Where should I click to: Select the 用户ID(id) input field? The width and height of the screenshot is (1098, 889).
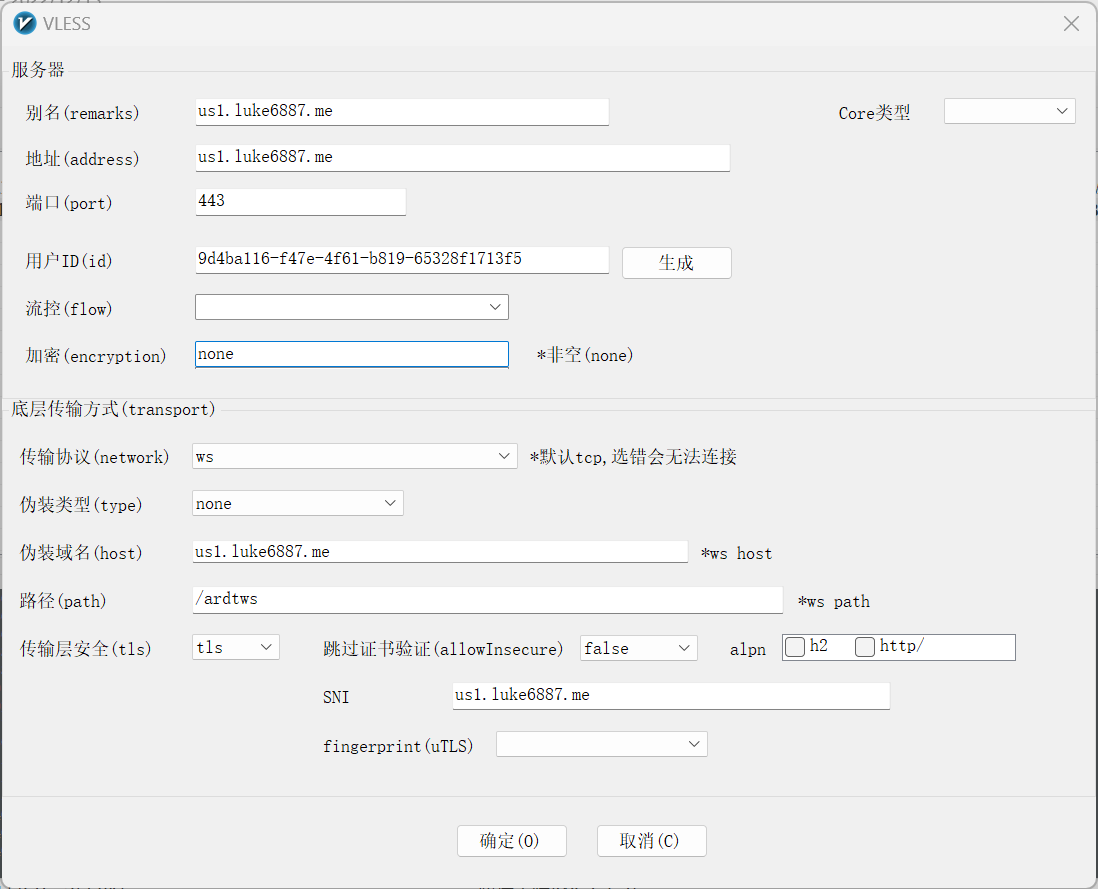(401, 260)
